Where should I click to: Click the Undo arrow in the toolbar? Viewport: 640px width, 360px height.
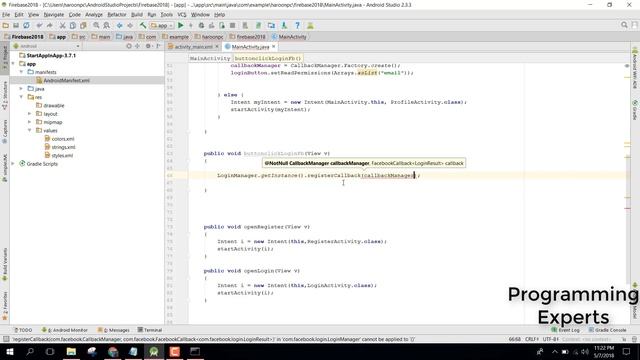pos(39,25)
